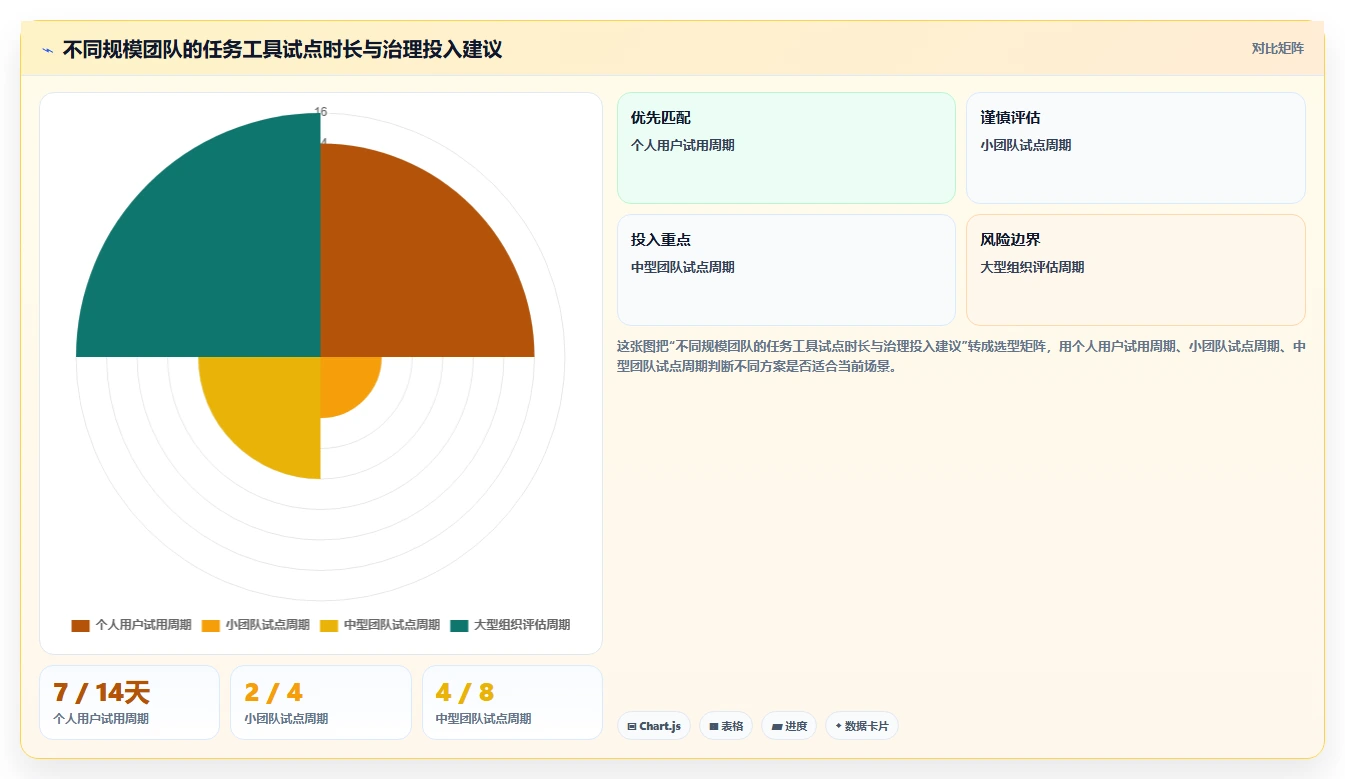Click the 表格 tag
Screen dimensions: 1345x779
[726, 726]
